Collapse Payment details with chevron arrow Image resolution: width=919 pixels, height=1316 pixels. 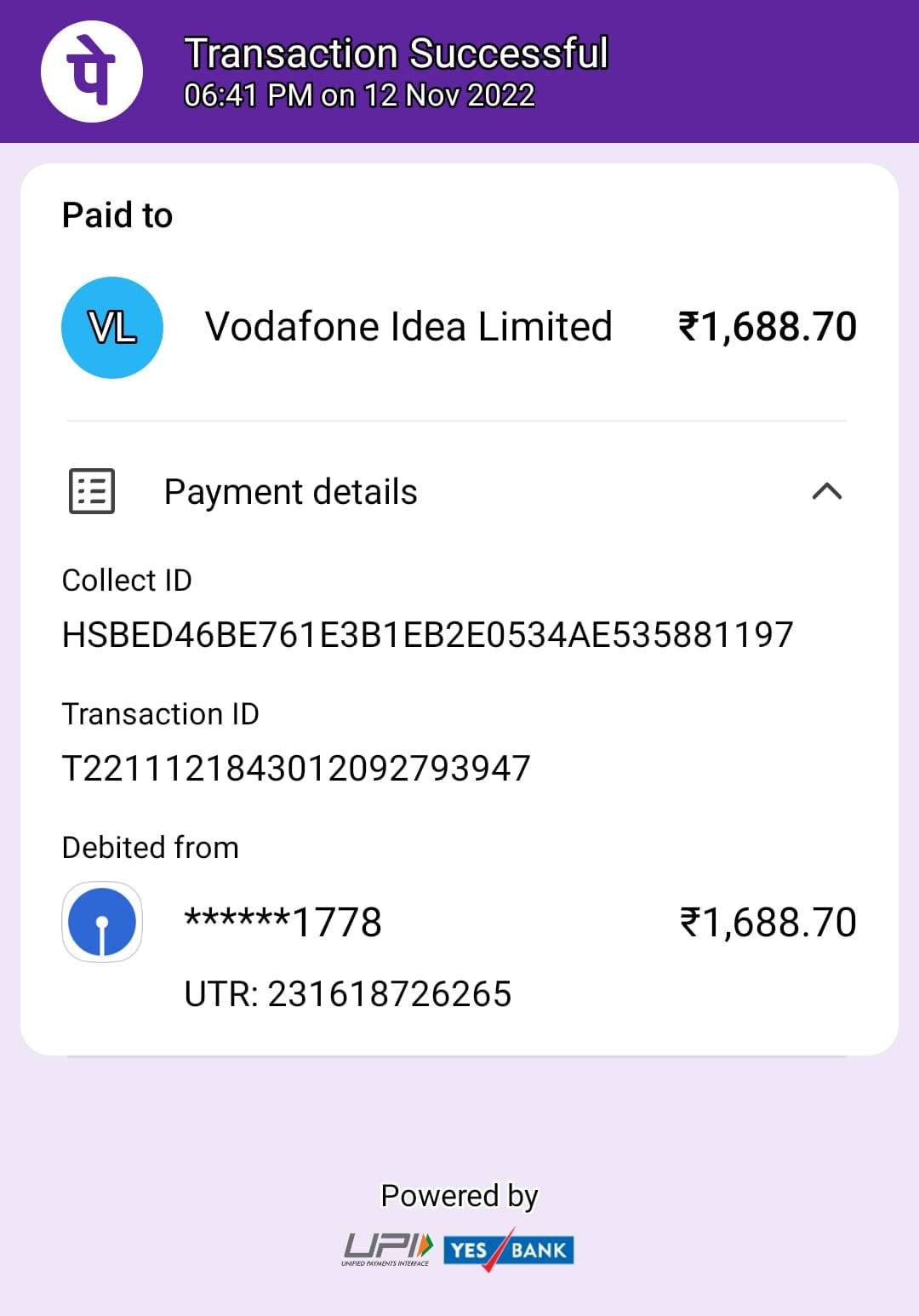827,491
